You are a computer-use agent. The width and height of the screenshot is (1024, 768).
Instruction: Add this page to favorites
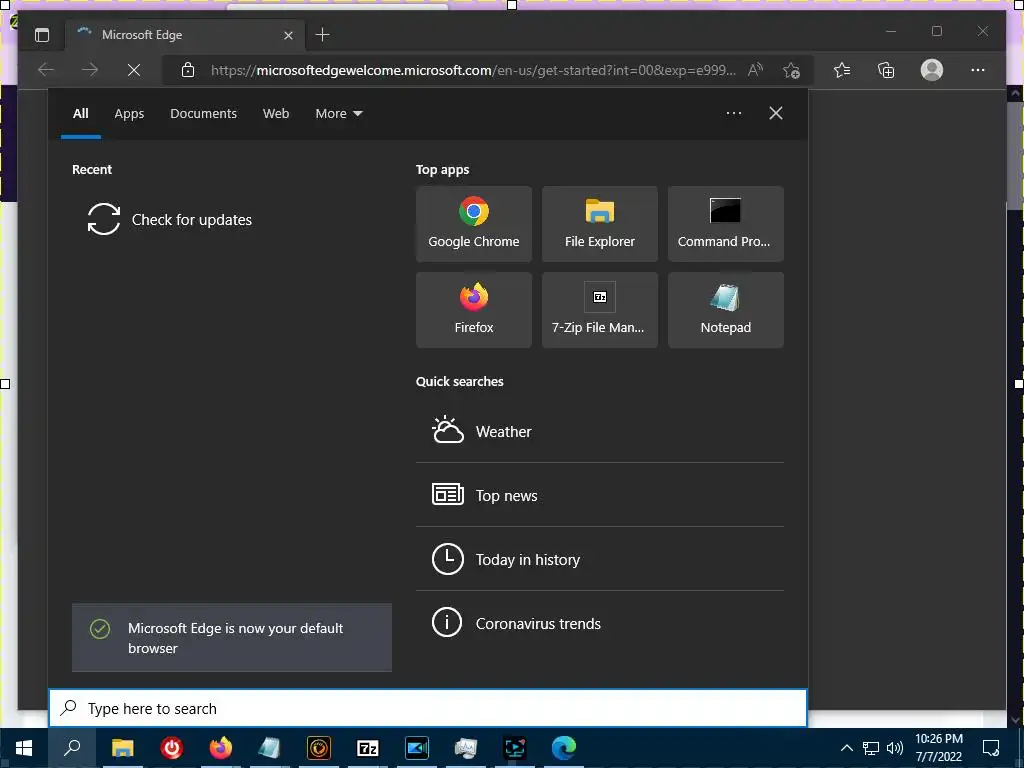pos(791,70)
